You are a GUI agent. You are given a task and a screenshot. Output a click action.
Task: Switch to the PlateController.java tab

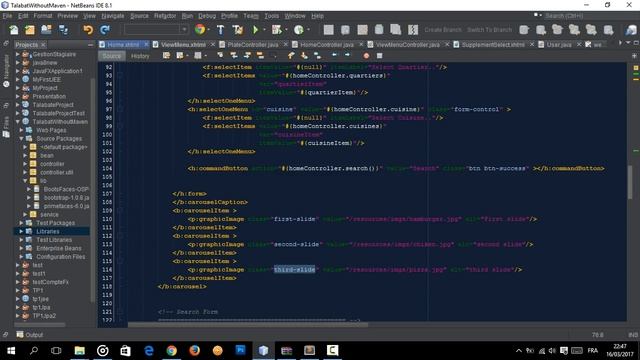253,44
